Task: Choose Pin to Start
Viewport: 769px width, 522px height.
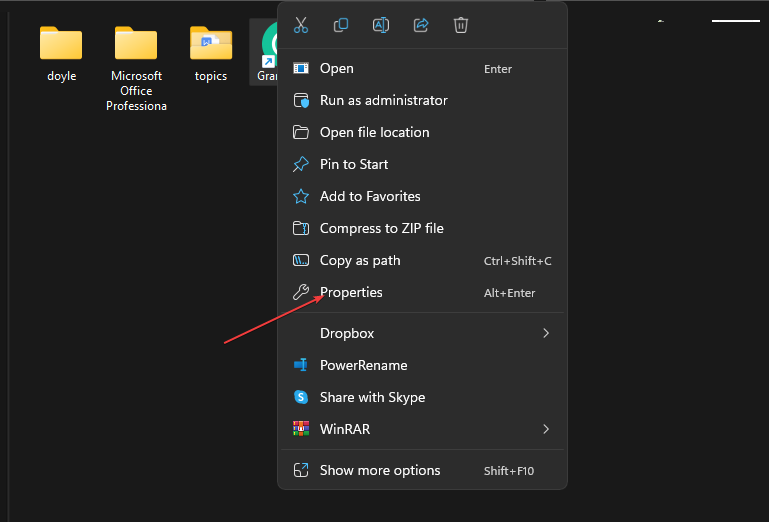Action: coord(422,164)
